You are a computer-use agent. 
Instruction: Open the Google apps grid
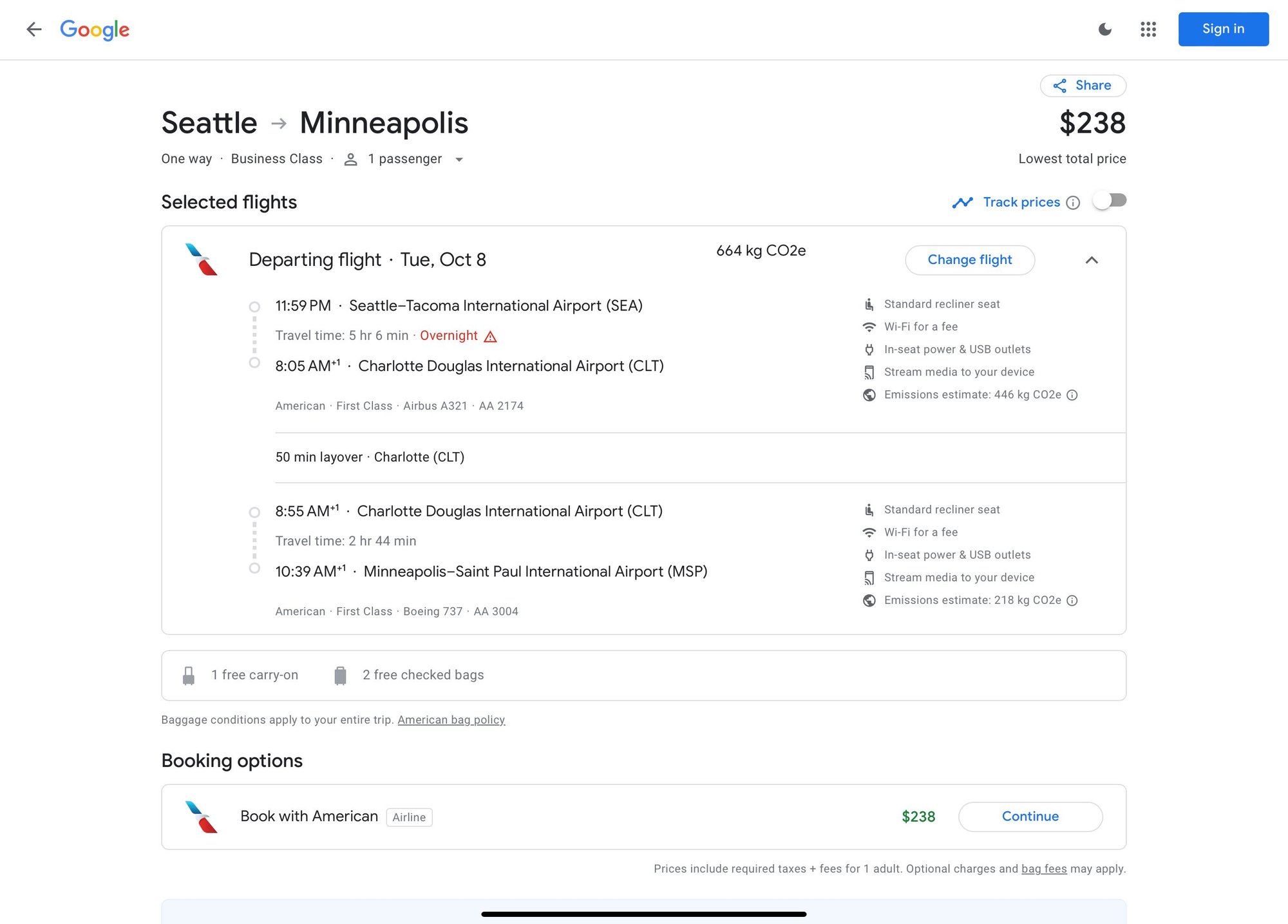pyautogui.click(x=1148, y=29)
